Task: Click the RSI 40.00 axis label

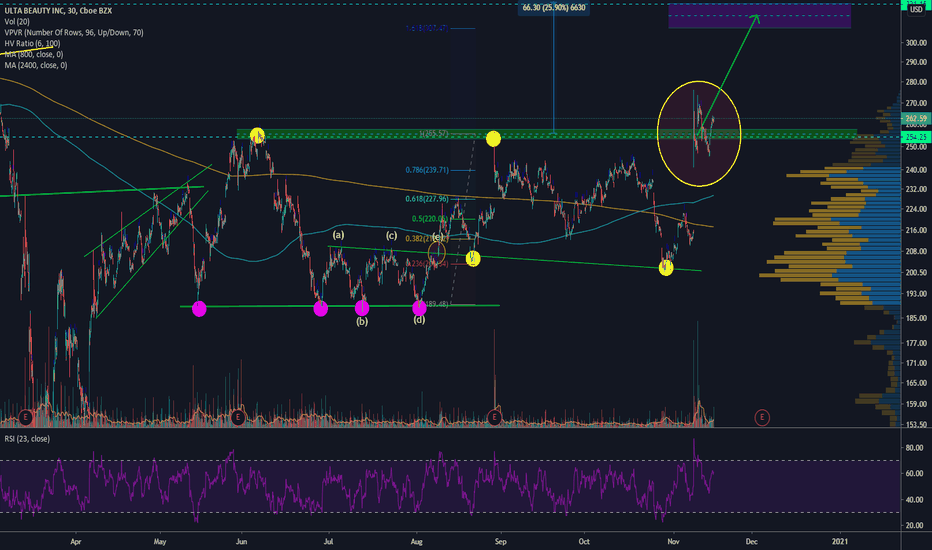Action: [914, 500]
